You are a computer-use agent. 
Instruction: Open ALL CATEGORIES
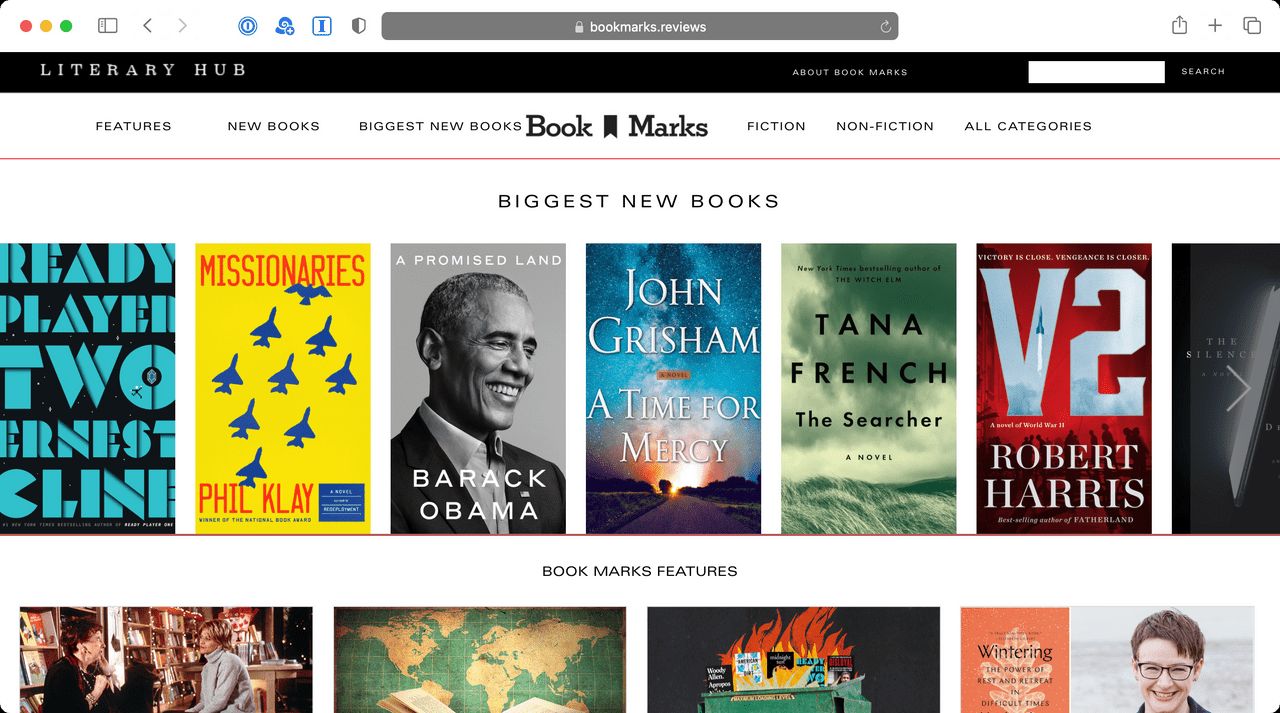pos(1028,126)
